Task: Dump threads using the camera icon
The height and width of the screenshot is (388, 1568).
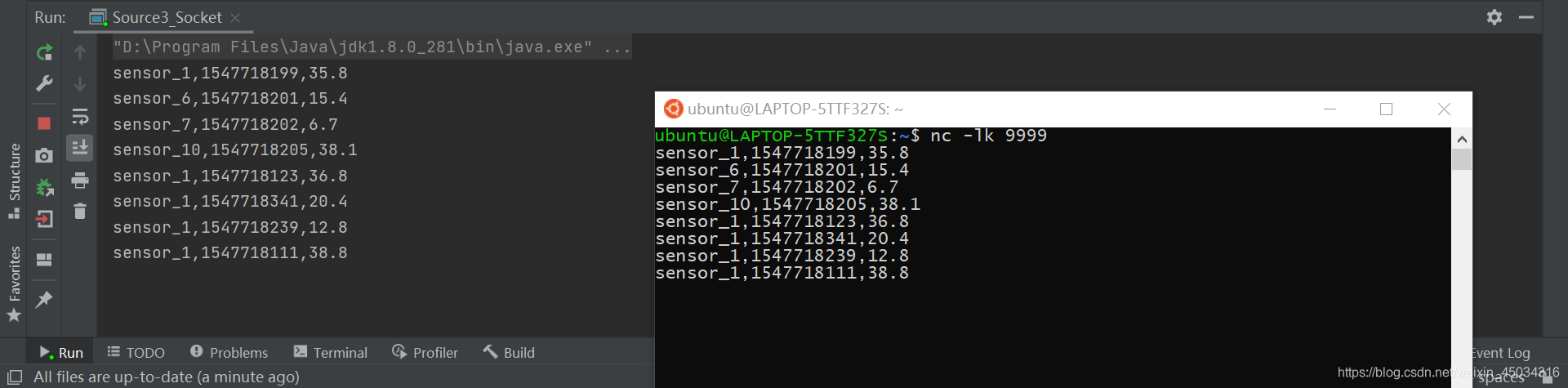Action: [x=44, y=155]
